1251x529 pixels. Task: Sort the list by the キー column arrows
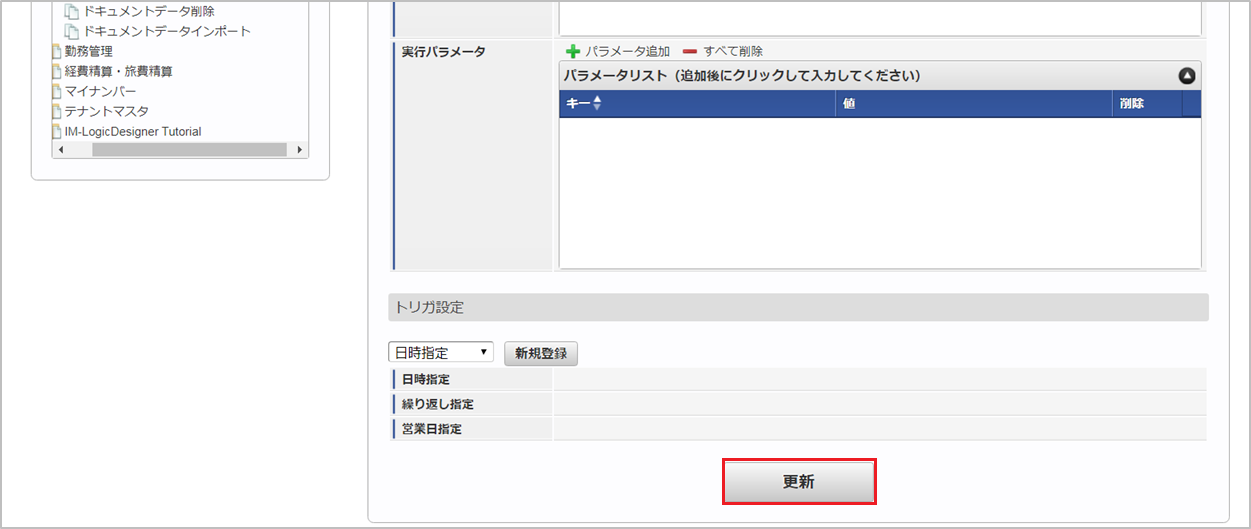tap(597, 103)
